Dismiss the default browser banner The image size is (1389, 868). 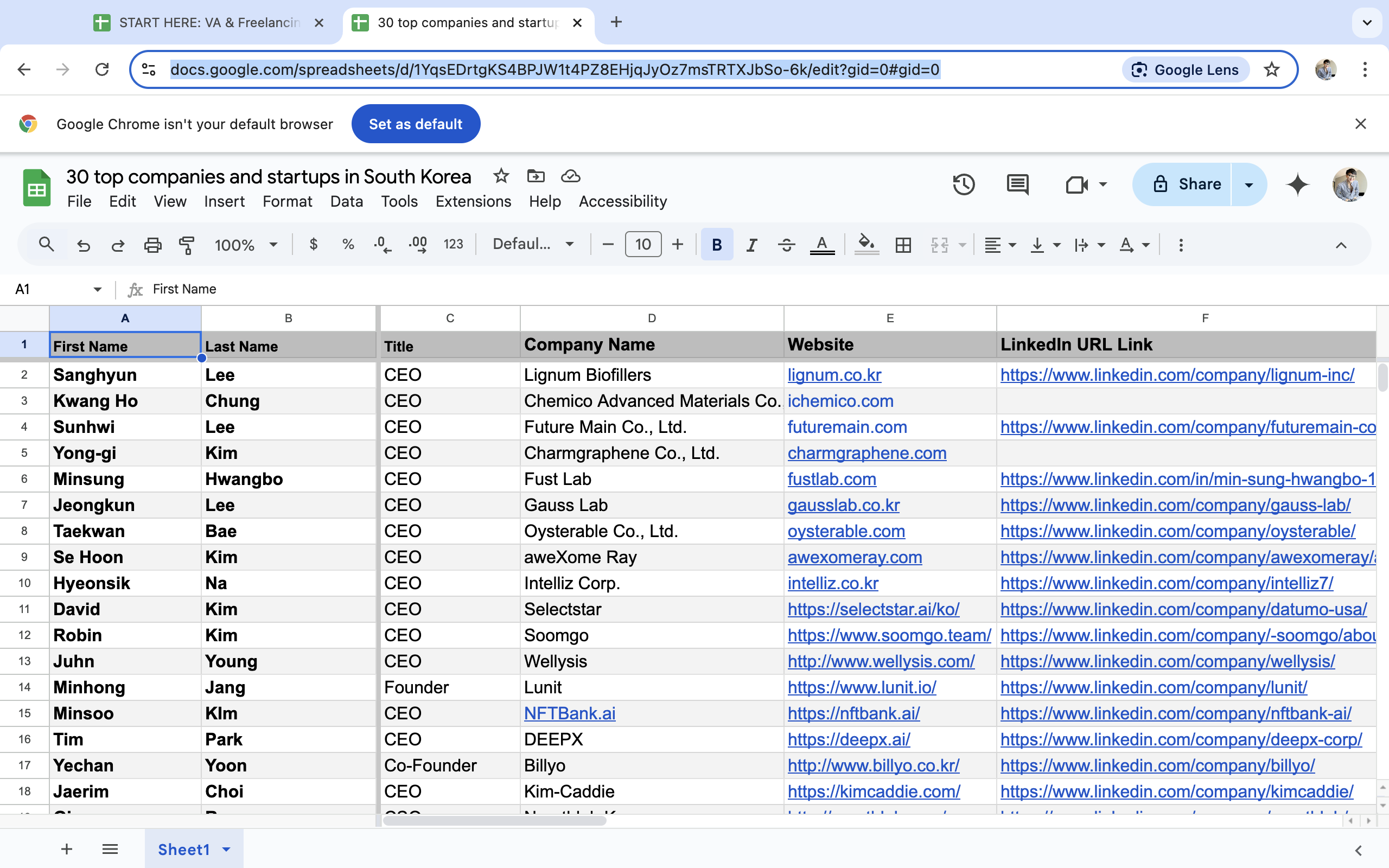[1360, 124]
